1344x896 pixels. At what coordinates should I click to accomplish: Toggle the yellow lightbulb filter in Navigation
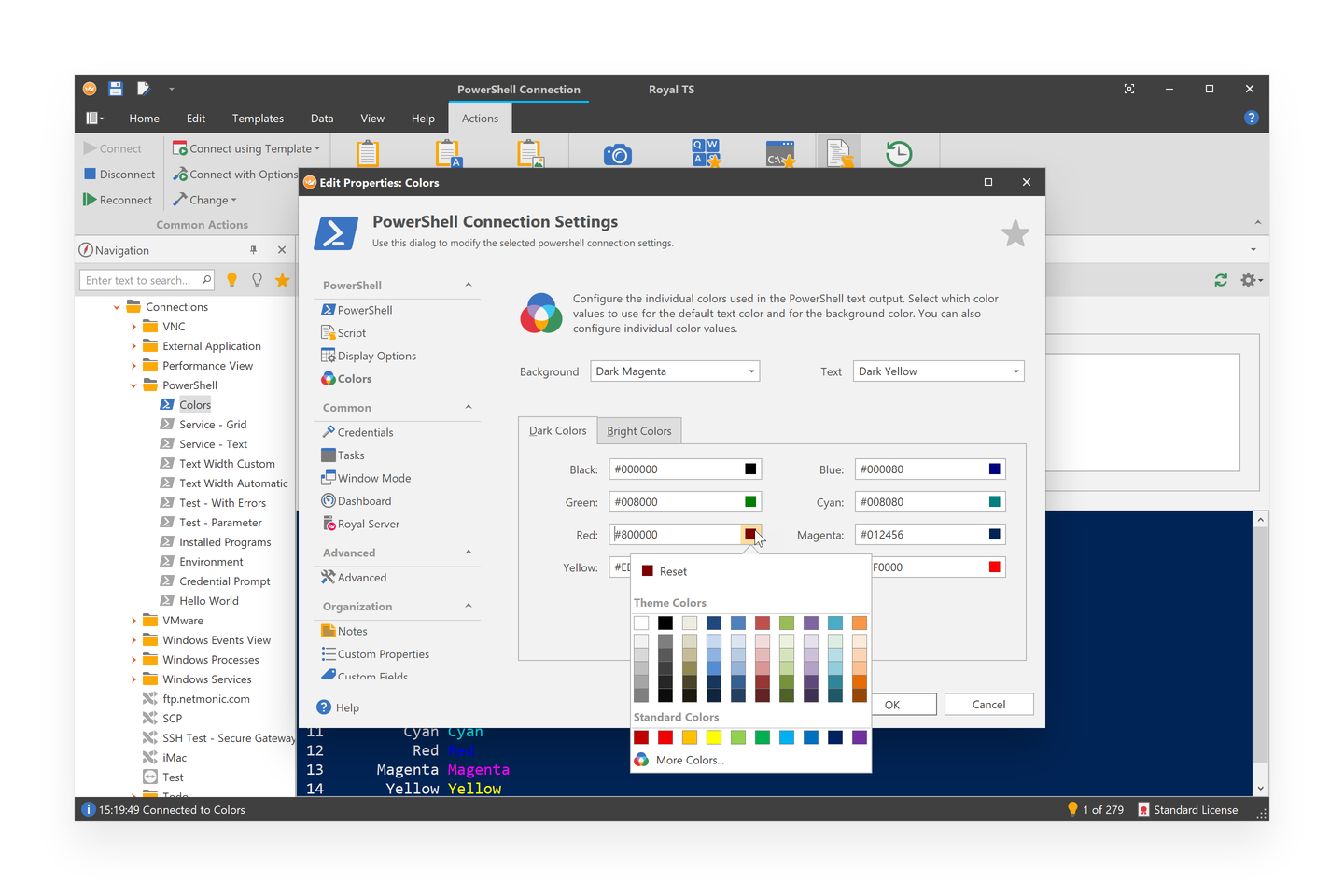click(231, 279)
